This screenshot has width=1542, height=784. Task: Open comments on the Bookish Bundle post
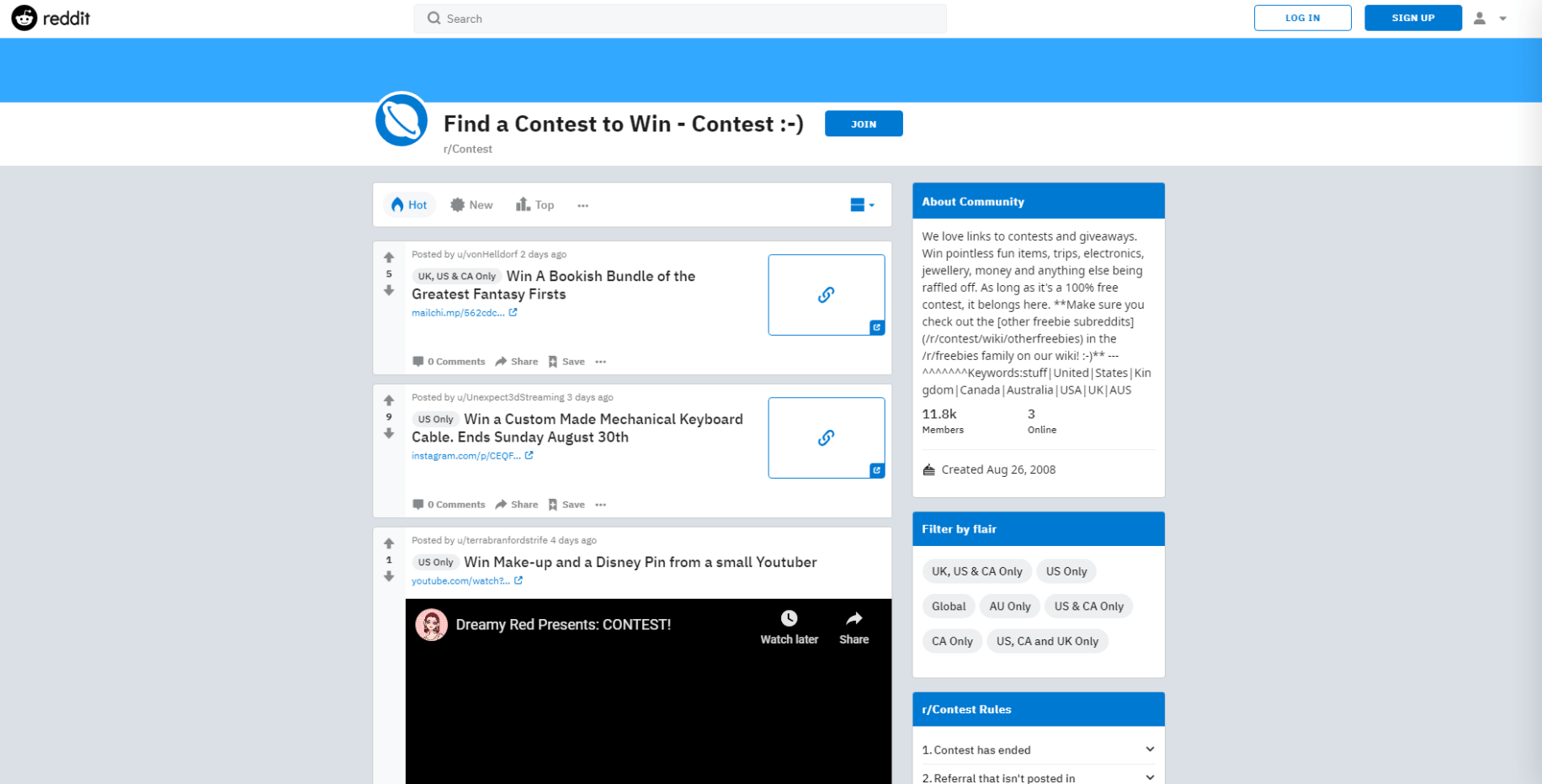pyautogui.click(x=449, y=361)
